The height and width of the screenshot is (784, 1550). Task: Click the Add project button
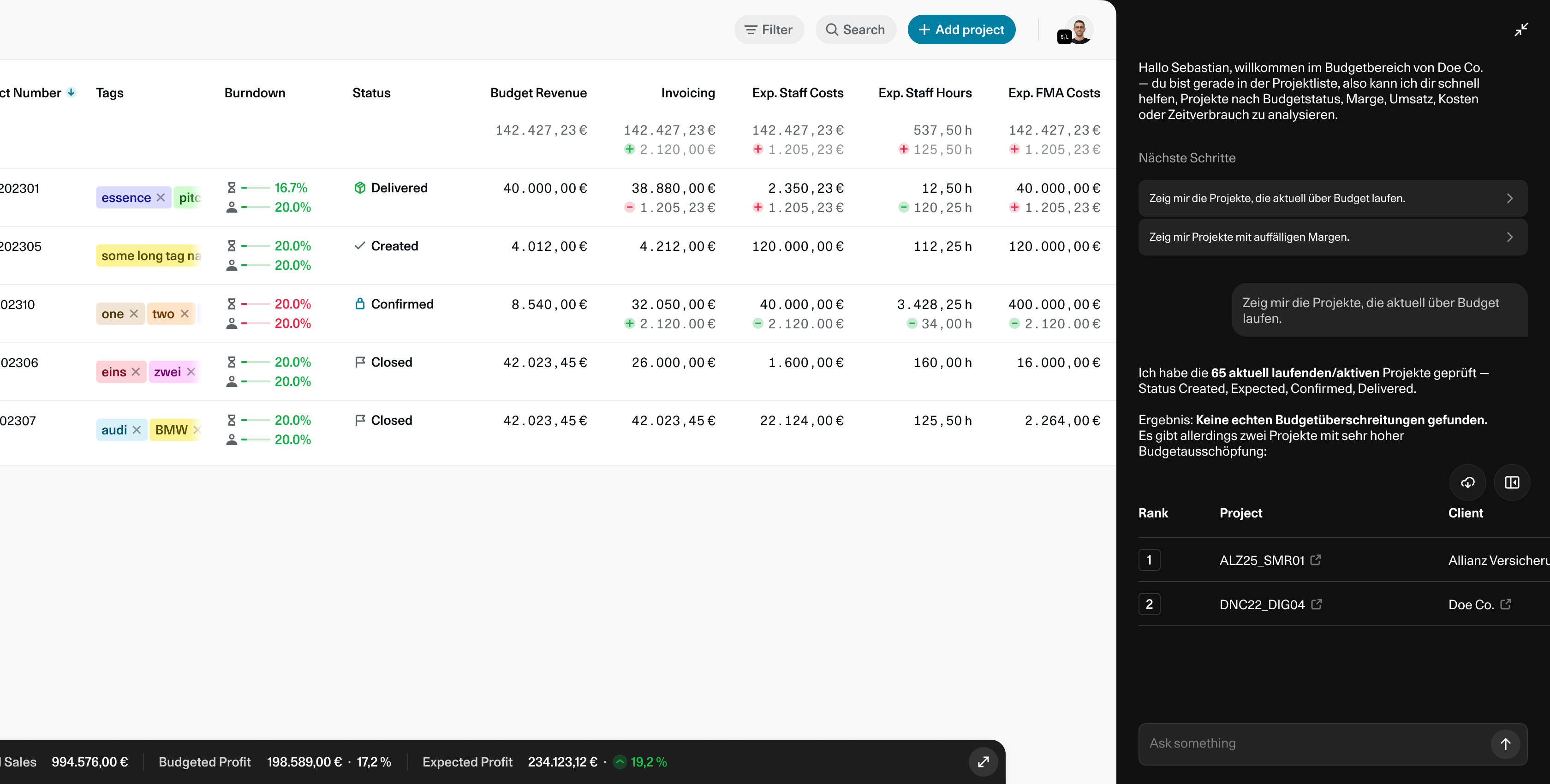(961, 30)
